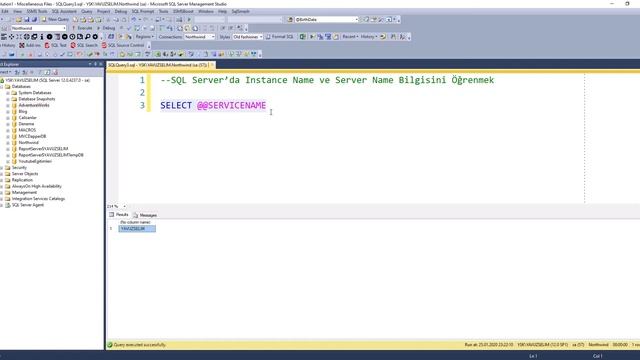Open the History dropdown in SQL toolbar
The image size is (640, 360).
point(369,37)
